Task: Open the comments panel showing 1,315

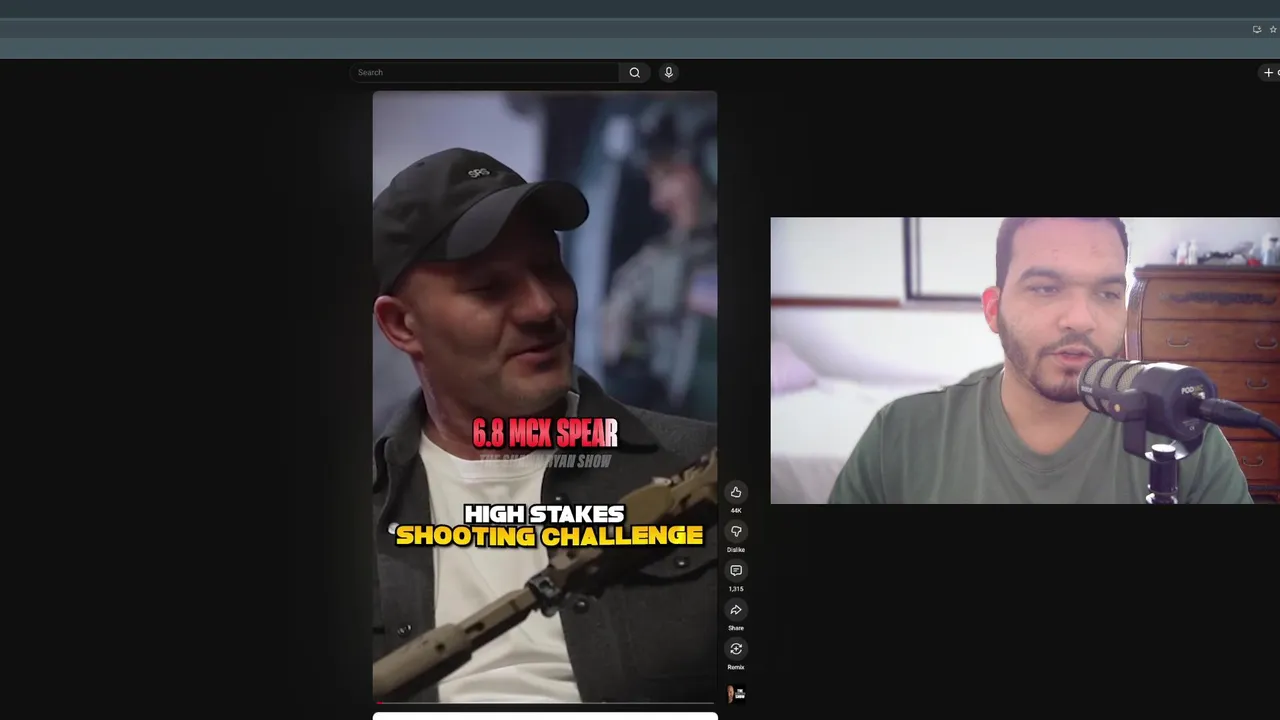Action: point(736,570)
